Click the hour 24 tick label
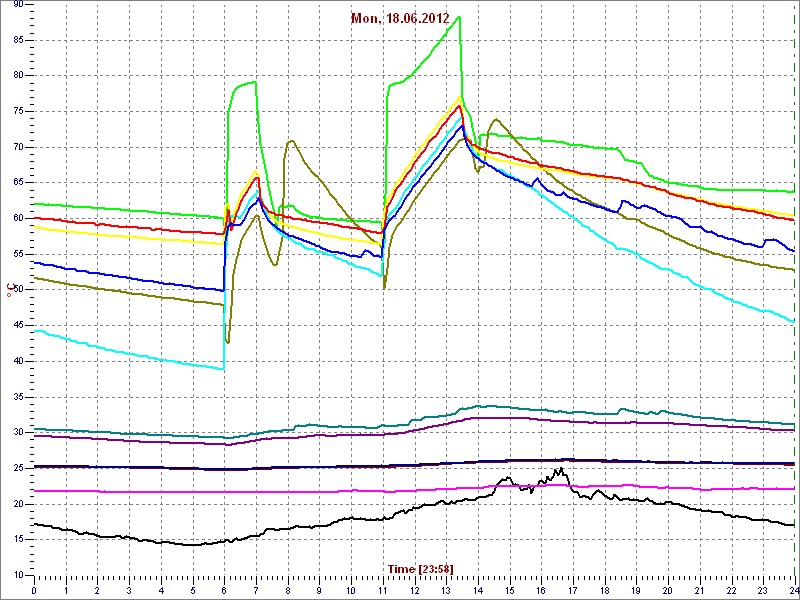 (793, 590)
